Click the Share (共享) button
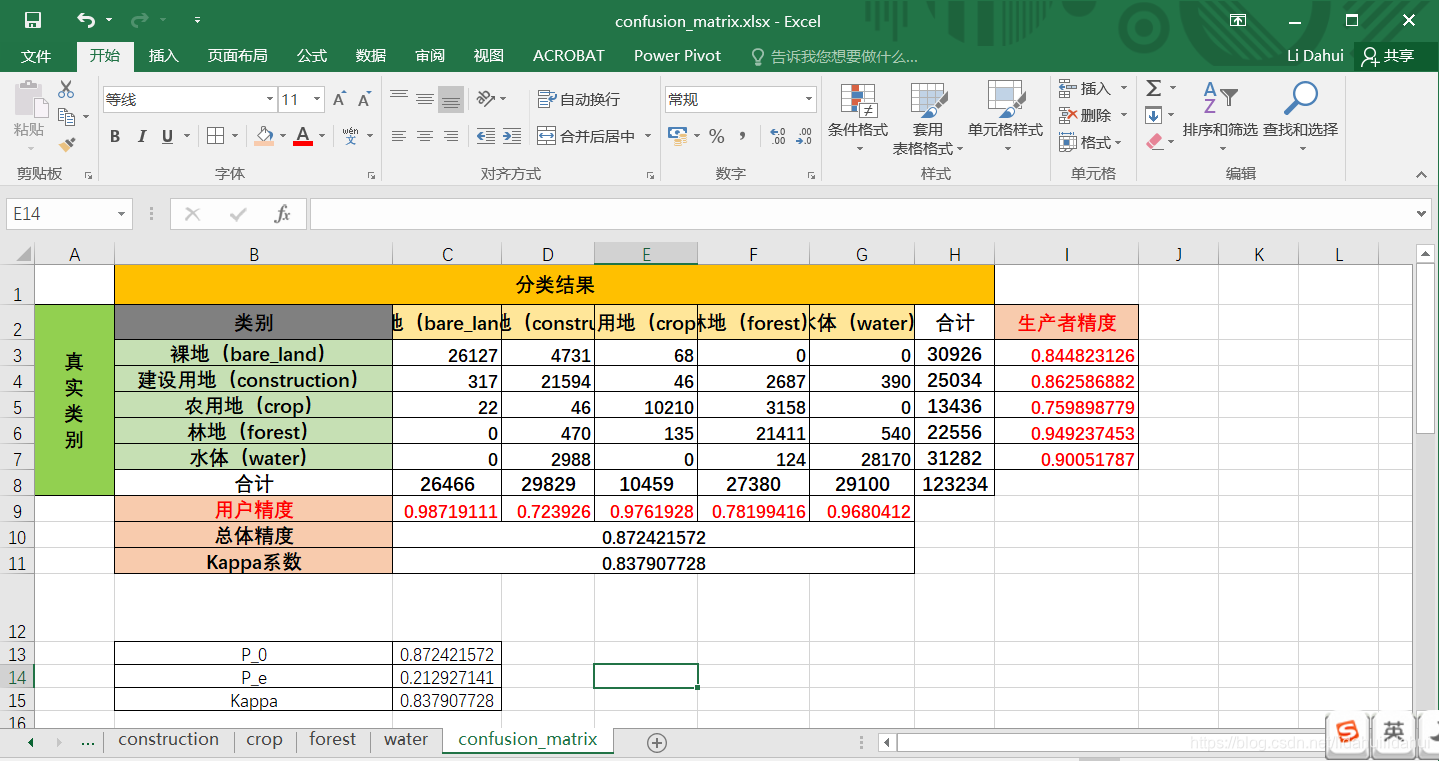1439x761 pixels. click(x=1390, y=56)
